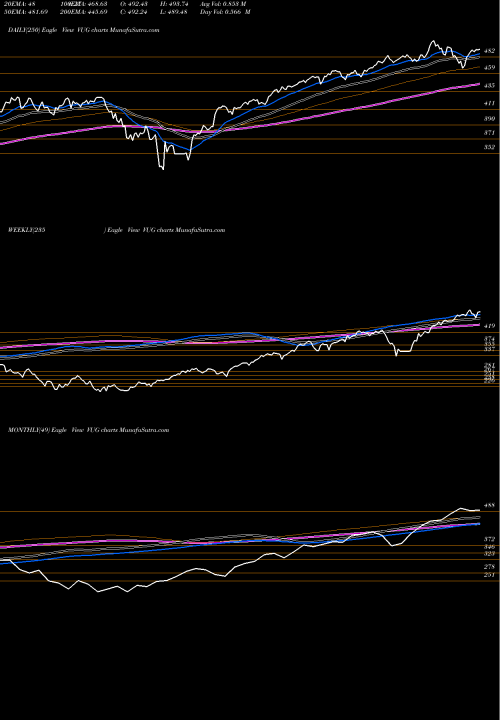Select the 419 price label on weekly chart
Image resolution: width=500 pixels, height=720 pixels.
pyautogui.click(x=489, y=326)
